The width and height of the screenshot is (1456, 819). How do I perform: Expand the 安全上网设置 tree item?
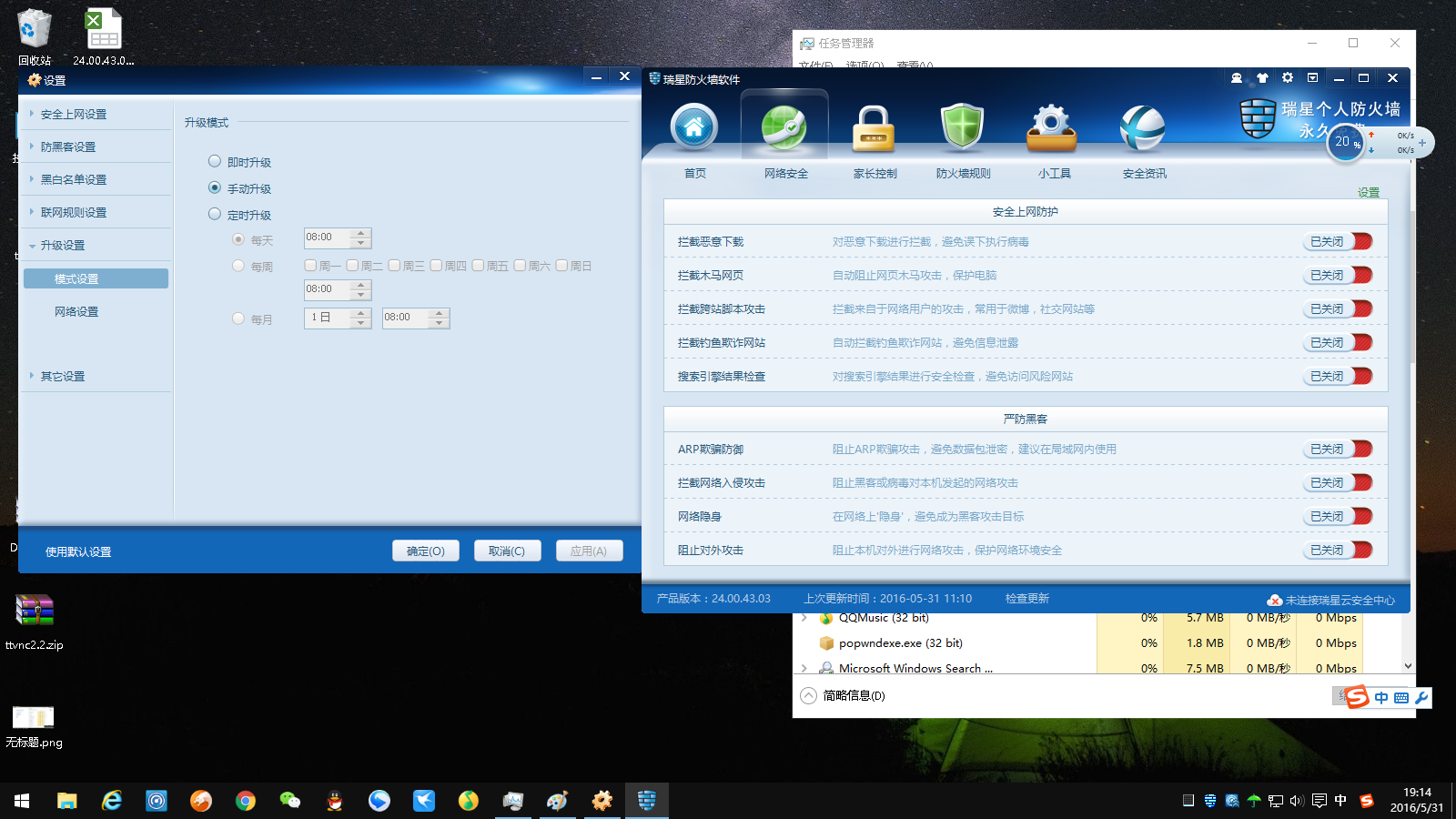tap(32, 114)
